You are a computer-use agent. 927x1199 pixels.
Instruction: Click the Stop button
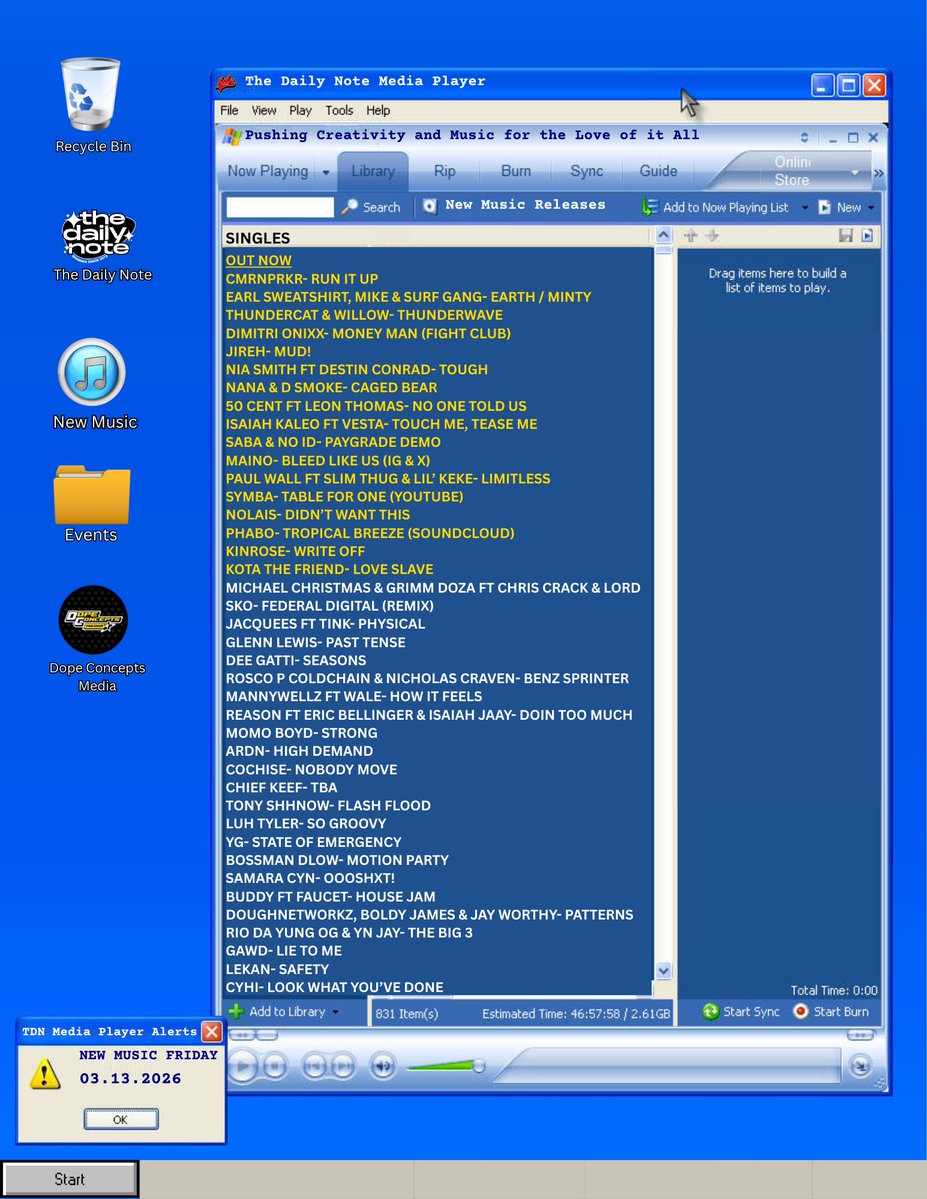pos(275,1066)
